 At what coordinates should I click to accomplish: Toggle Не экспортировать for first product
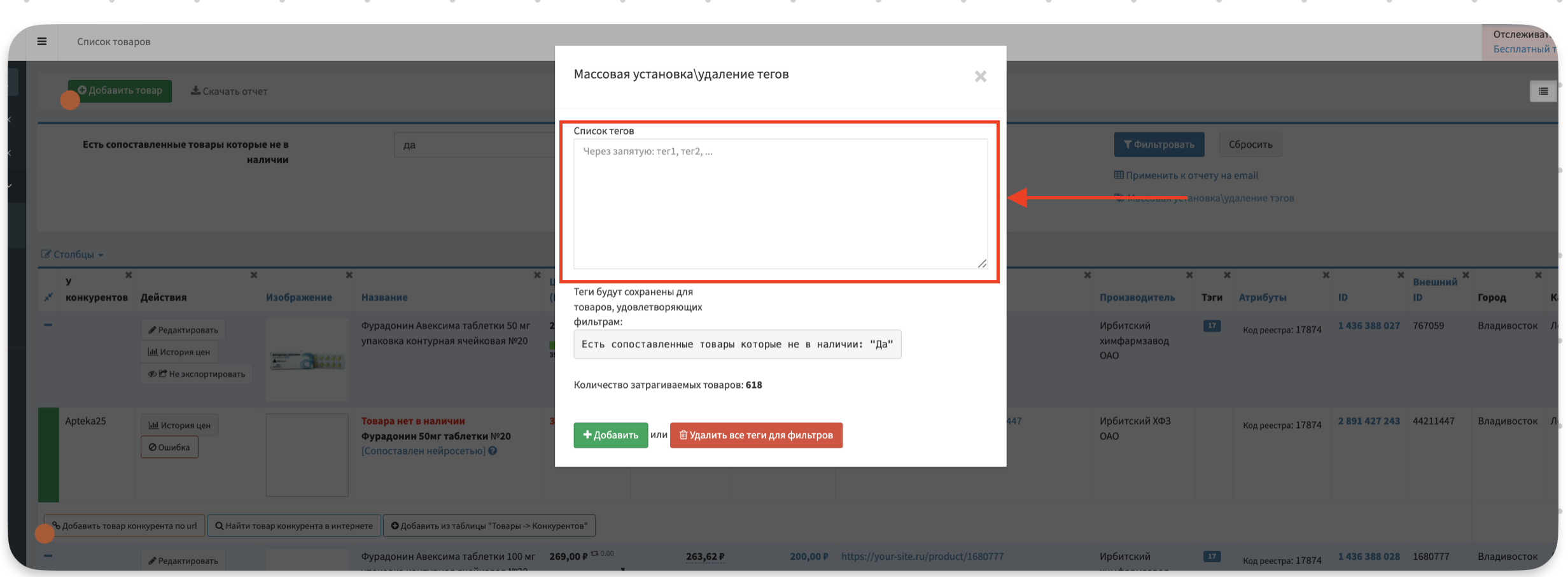click(x=197, y=374)
